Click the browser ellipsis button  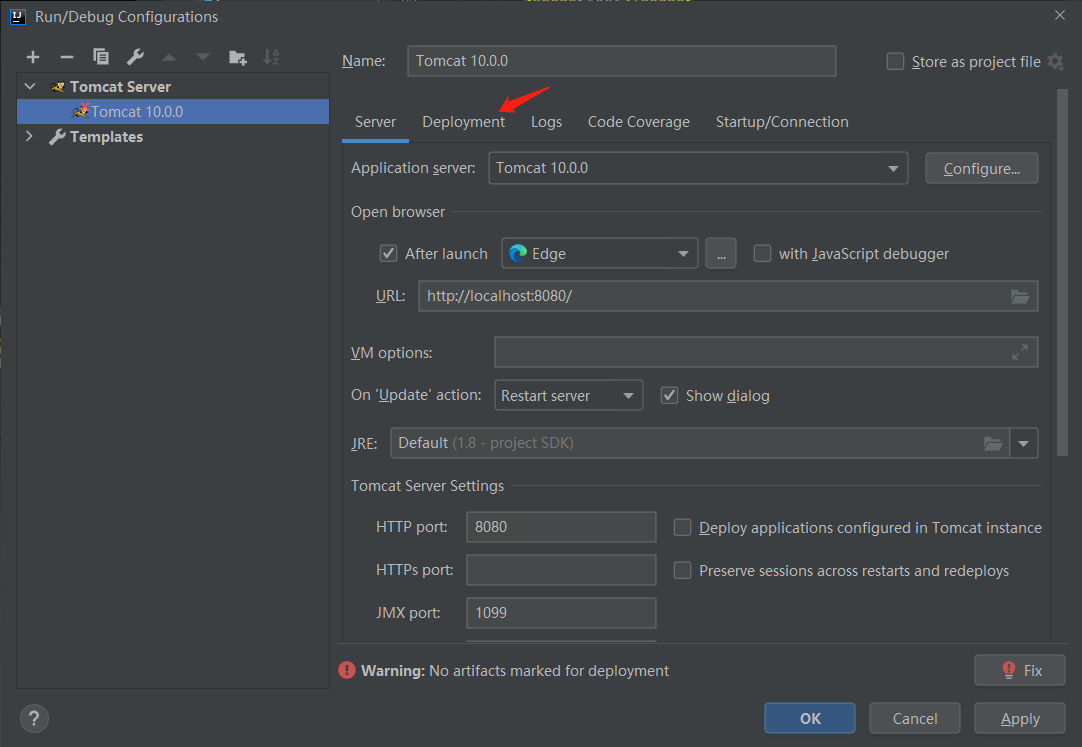pyautogui.click(x=721, y=254)
